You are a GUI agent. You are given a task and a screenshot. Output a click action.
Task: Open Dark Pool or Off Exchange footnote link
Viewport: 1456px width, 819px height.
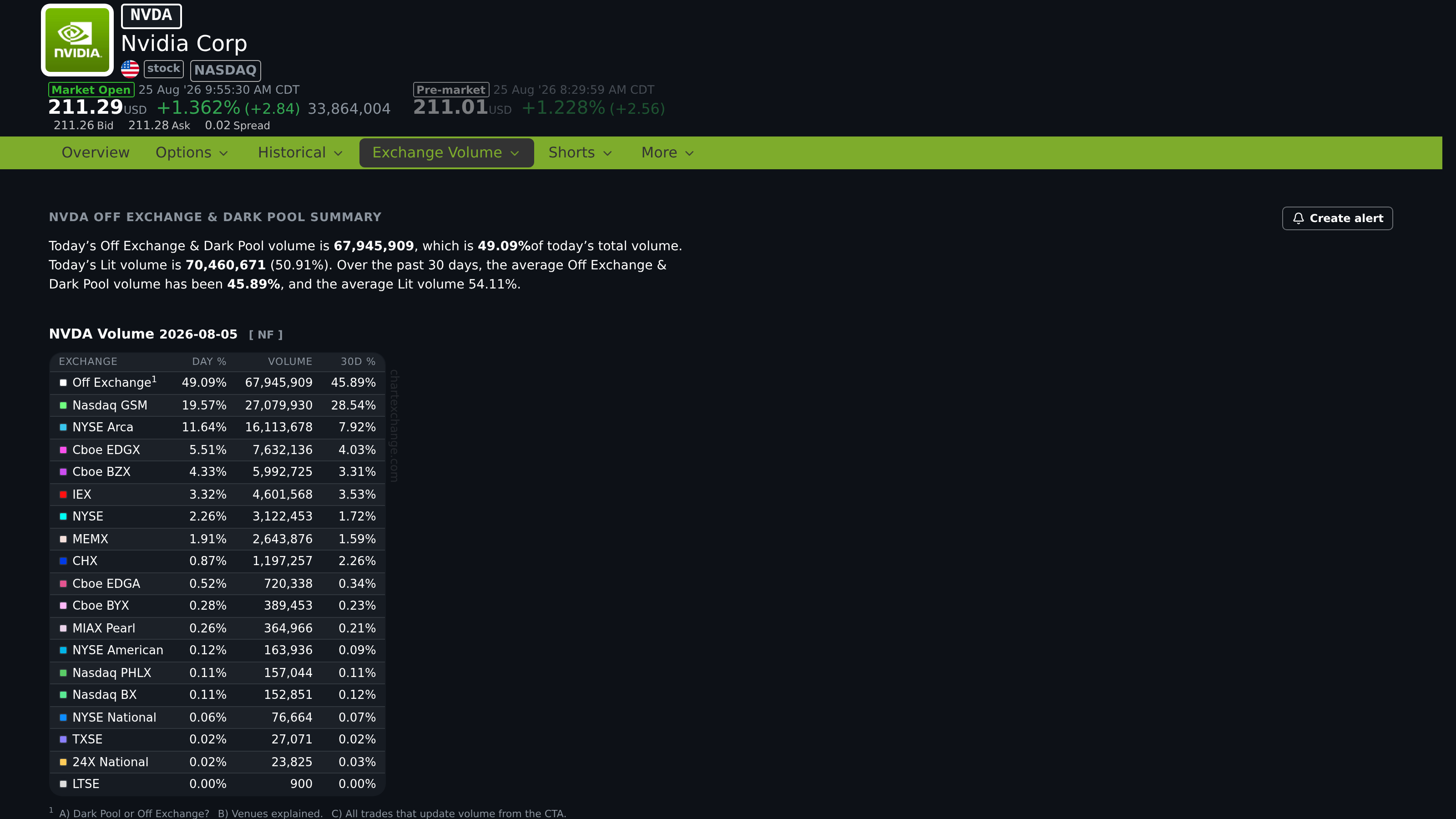click(x=134, y=814)
